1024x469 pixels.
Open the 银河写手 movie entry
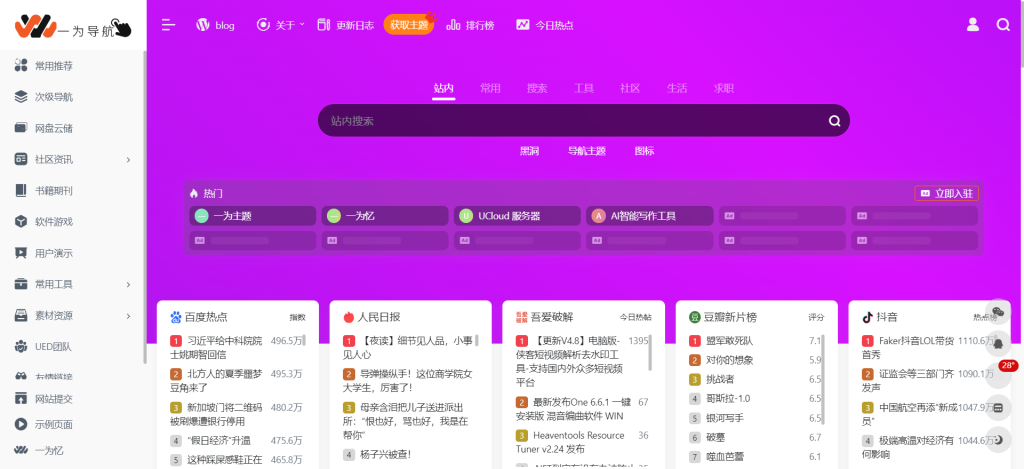[724, 418]
